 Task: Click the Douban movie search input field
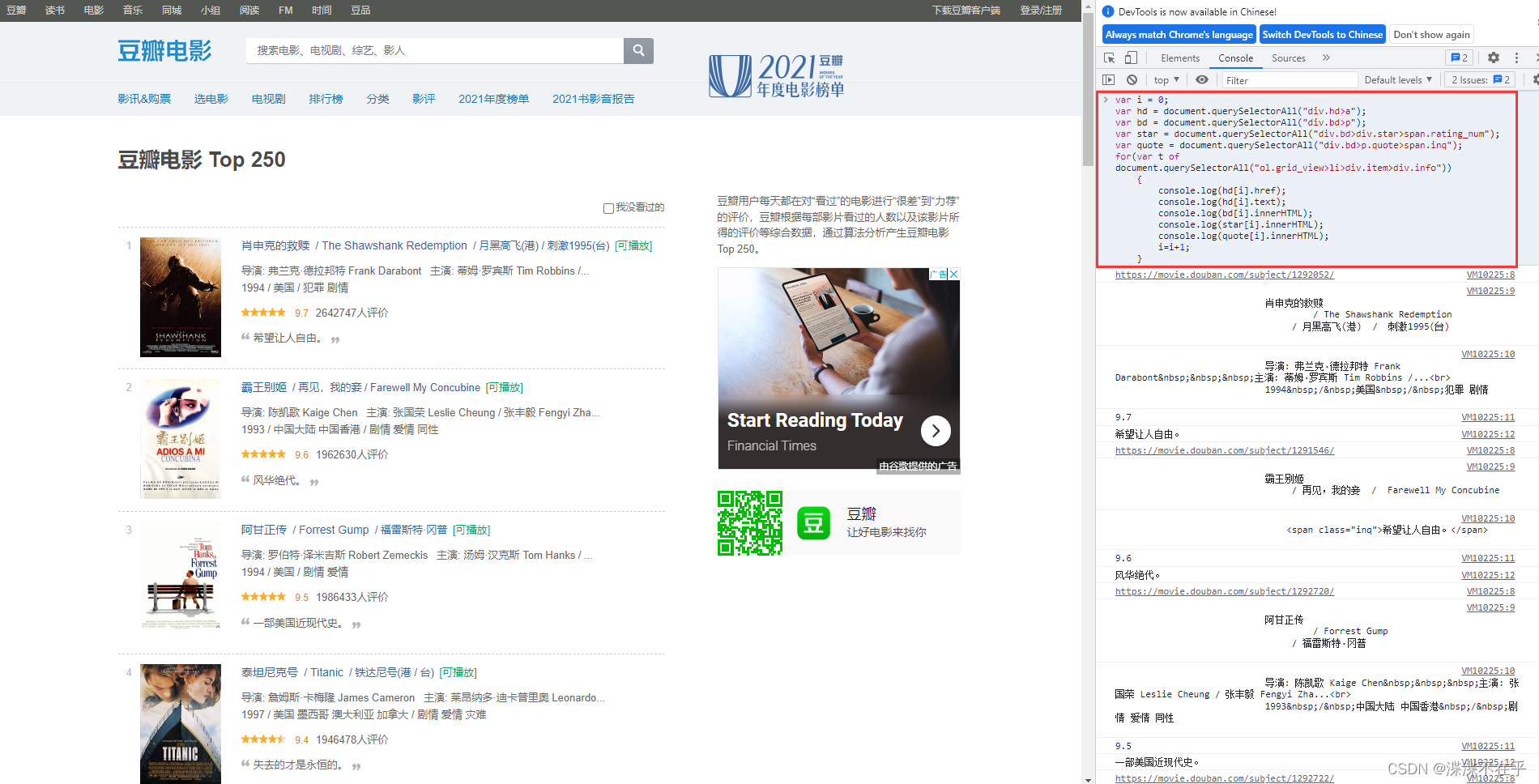(435, 50)
